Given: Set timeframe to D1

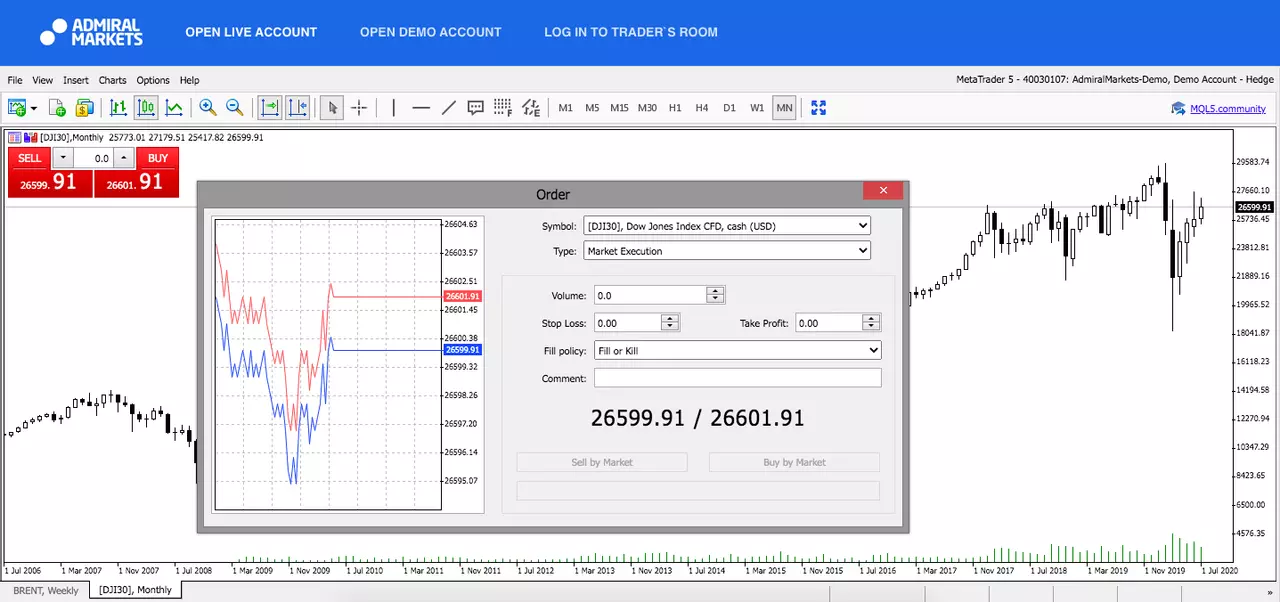Looking at the screenshot, I should click(729, 108).
